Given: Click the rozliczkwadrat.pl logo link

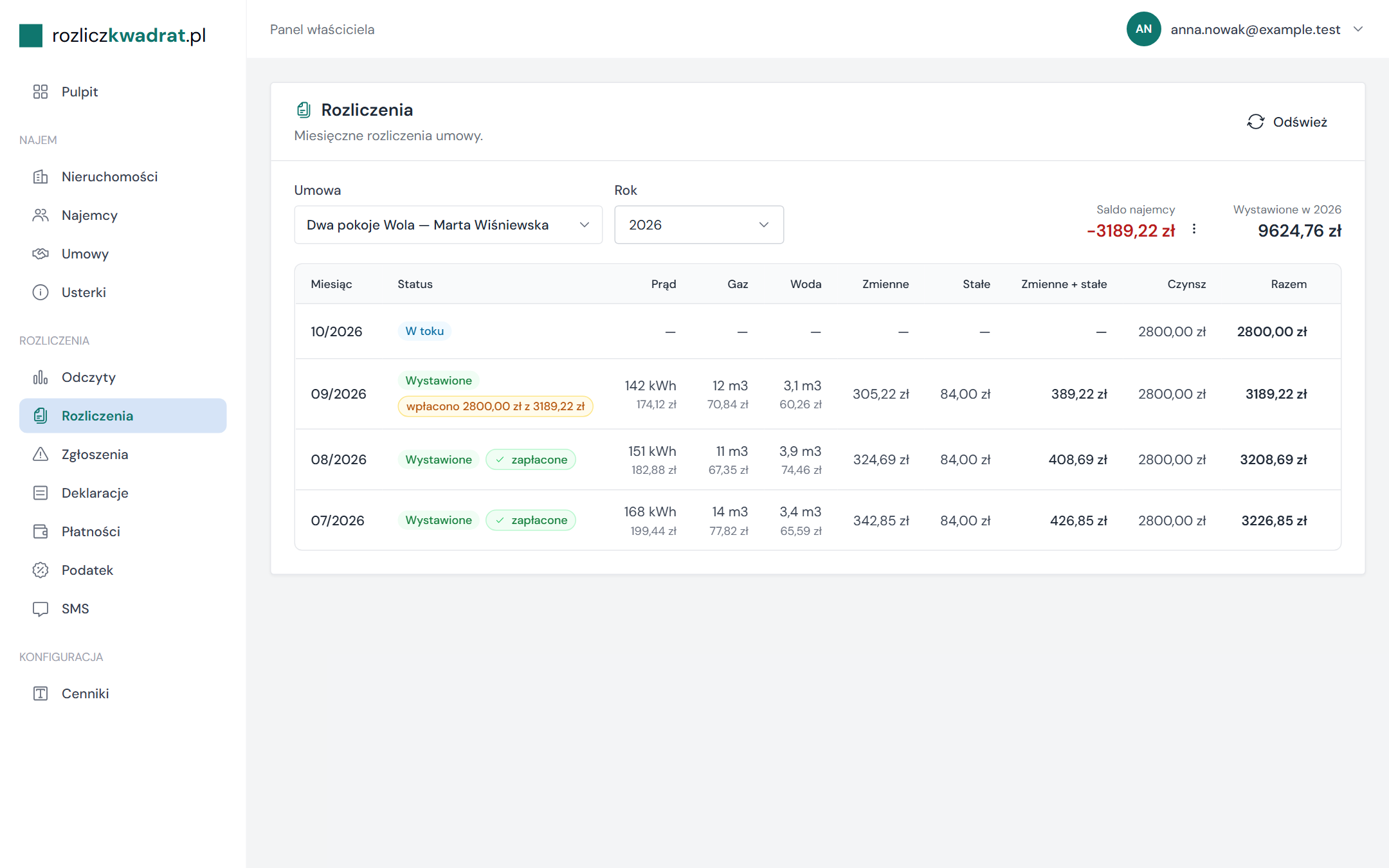Looking at the screenshot, I should coord(113,35).
